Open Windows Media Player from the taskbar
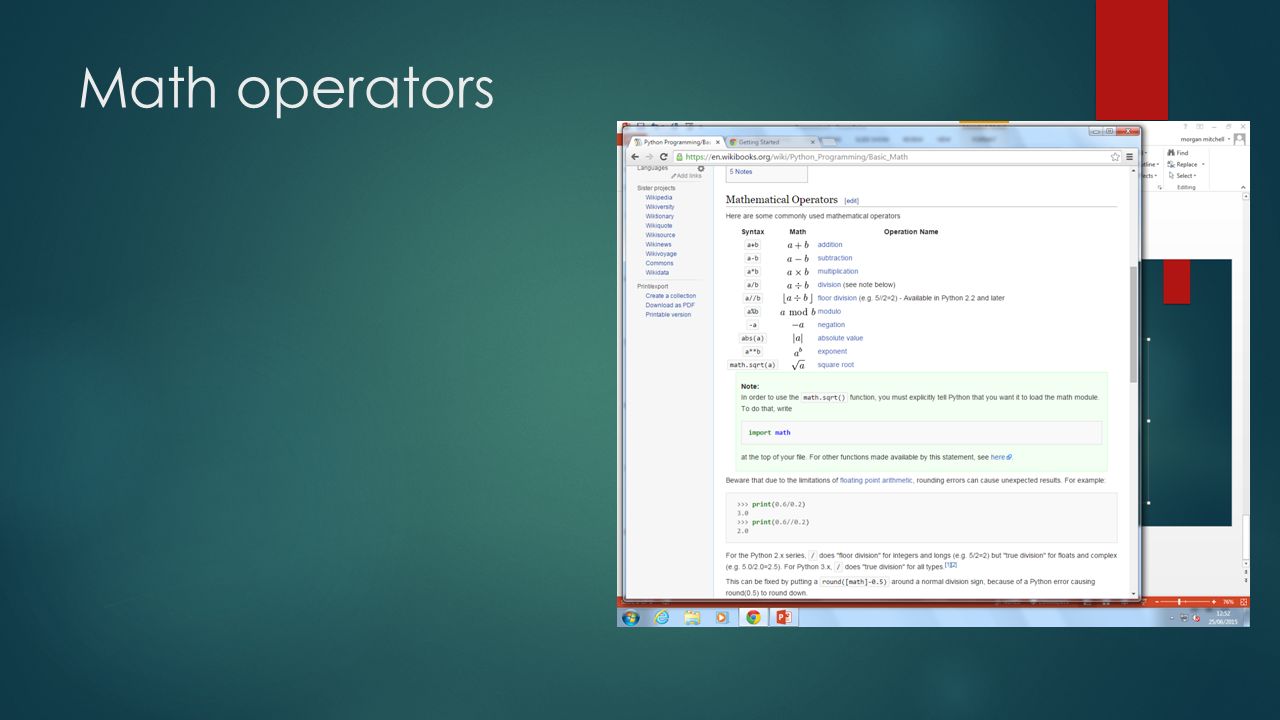 (x=722, y=617)
